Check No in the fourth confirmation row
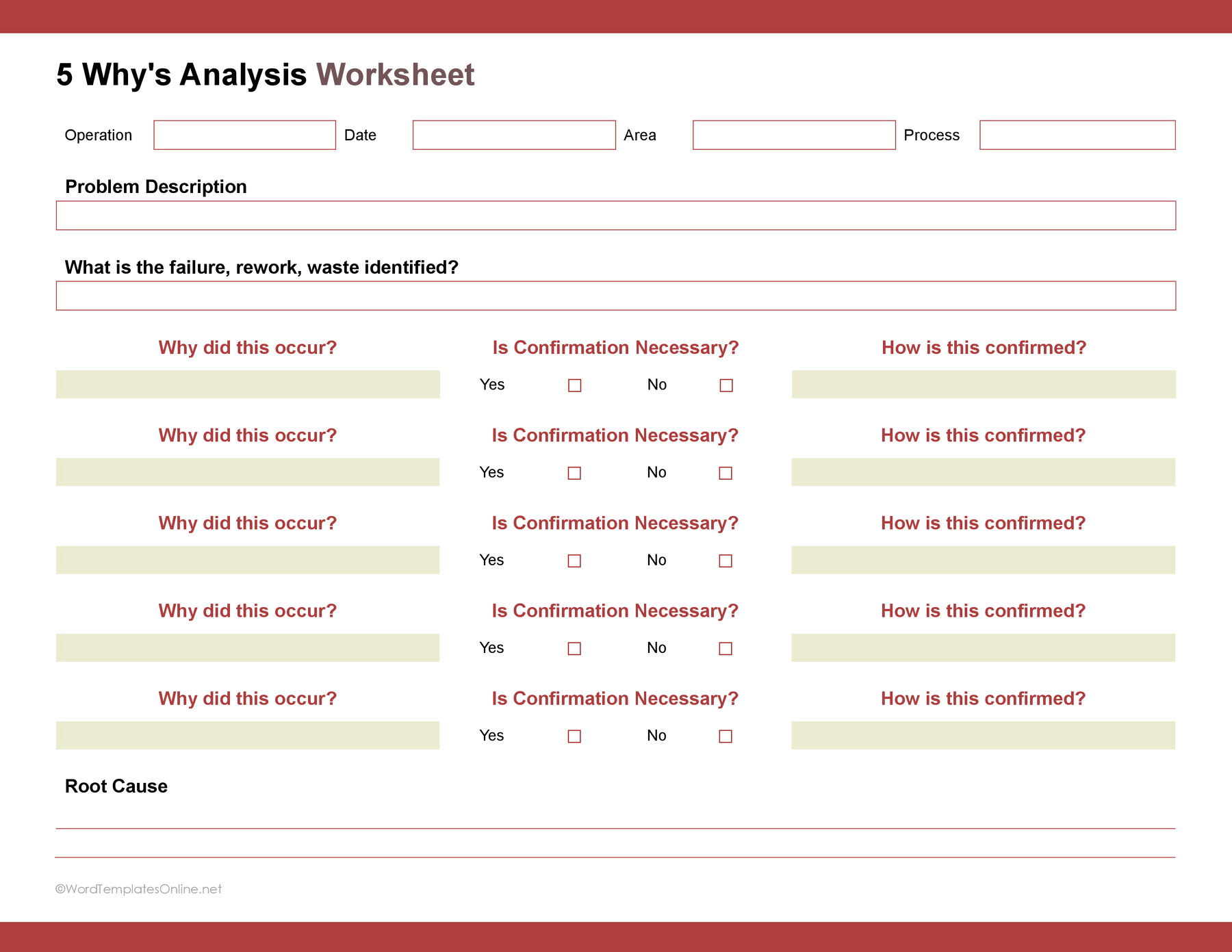 (726, 648)
